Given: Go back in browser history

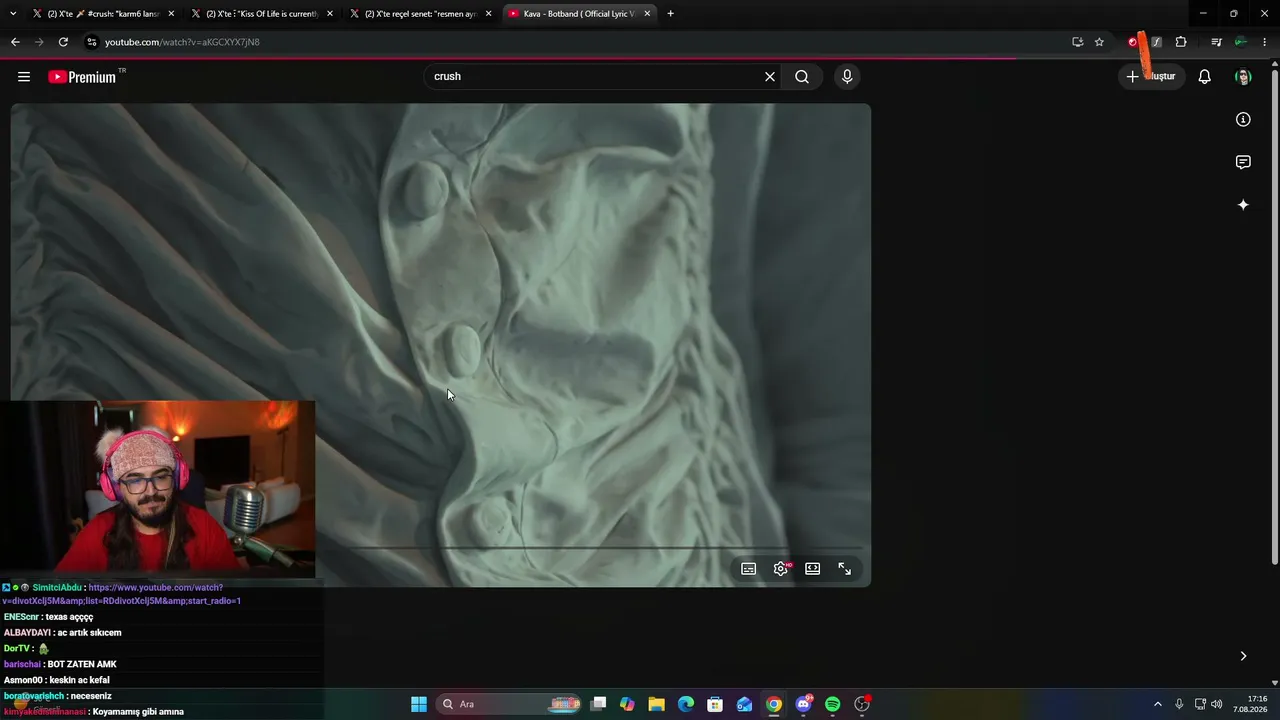Looking at the screenshot, I should 15,42.
